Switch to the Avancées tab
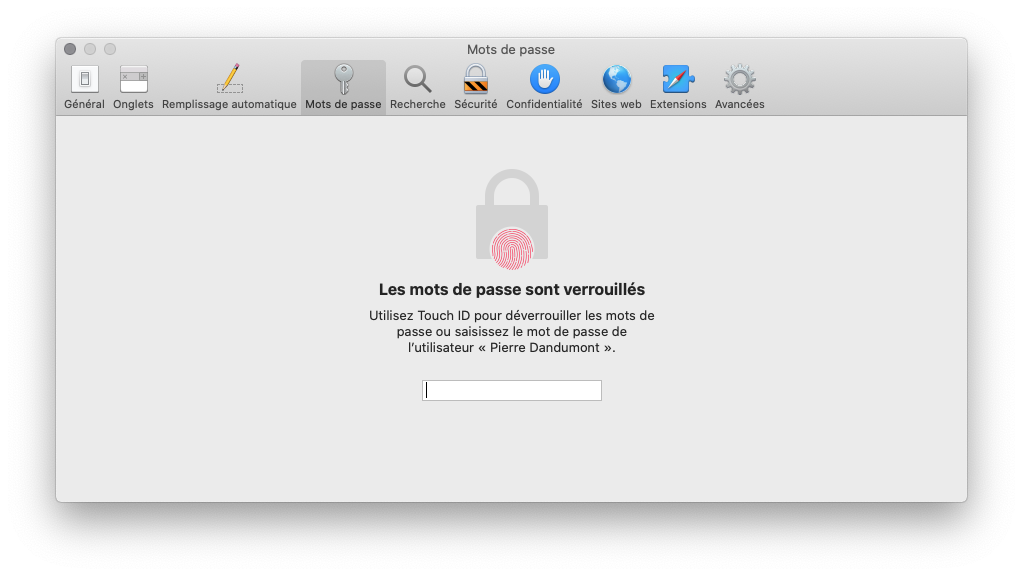 click(739, 87)
